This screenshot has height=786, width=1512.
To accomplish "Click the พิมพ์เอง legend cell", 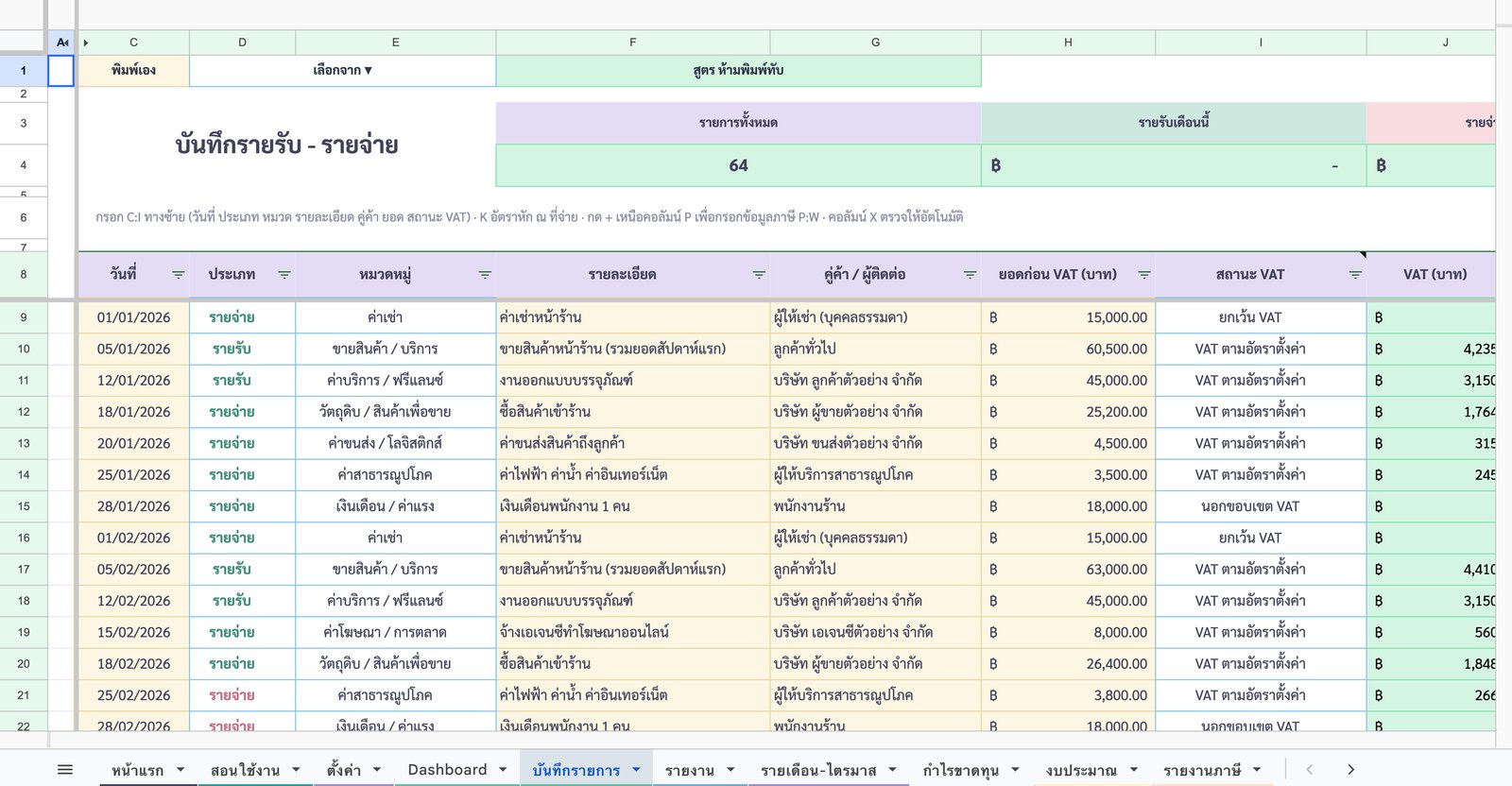I will point(133,71).
